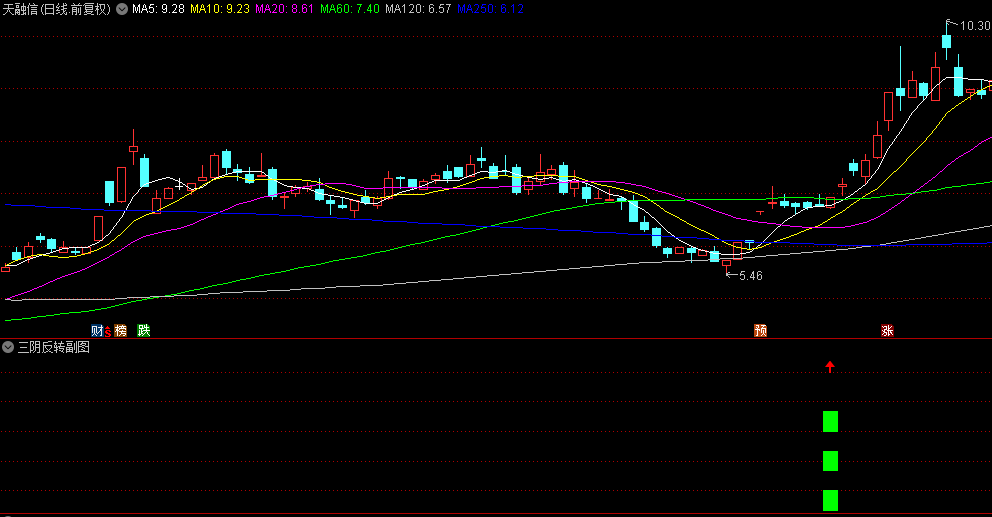Viewport: 992px width, 517px height.
Task: Click the green 跌 marker icon
Action: [144, 330]
